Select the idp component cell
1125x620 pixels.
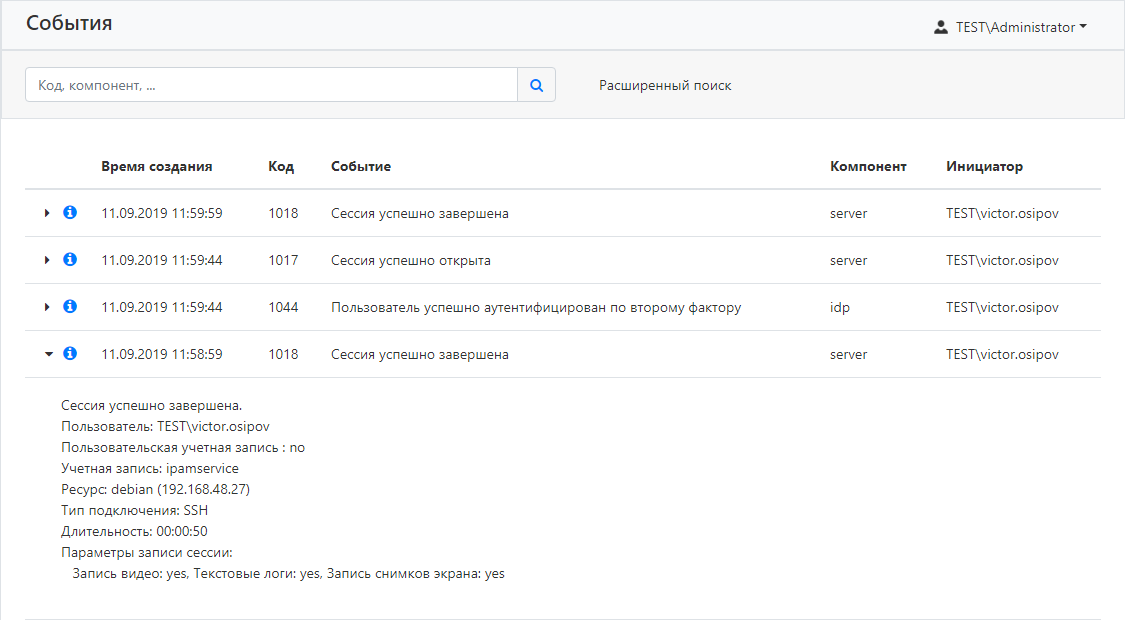pos(840,308)
